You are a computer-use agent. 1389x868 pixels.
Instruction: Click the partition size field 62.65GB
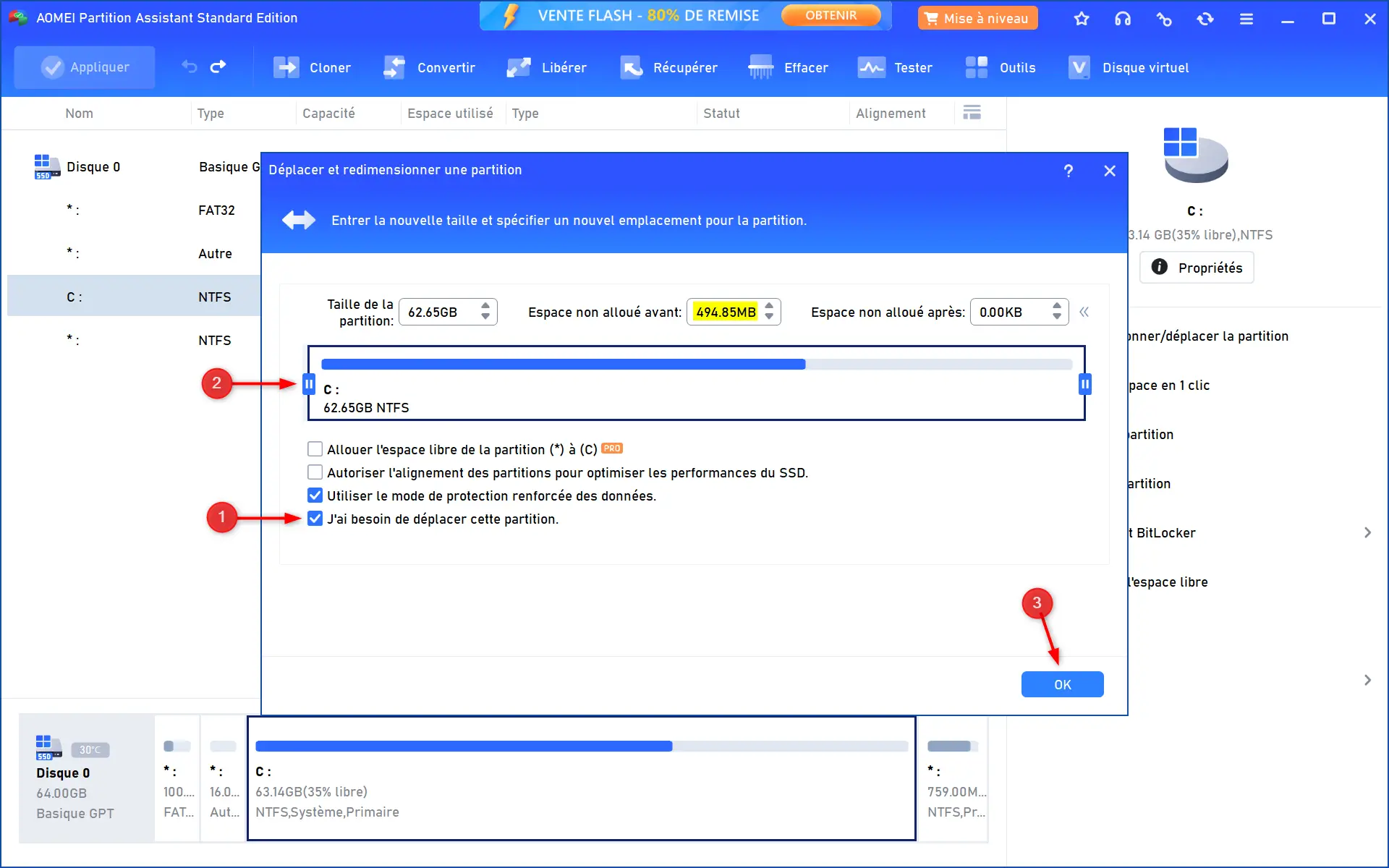pyautogui.click(x=438, y=312)
